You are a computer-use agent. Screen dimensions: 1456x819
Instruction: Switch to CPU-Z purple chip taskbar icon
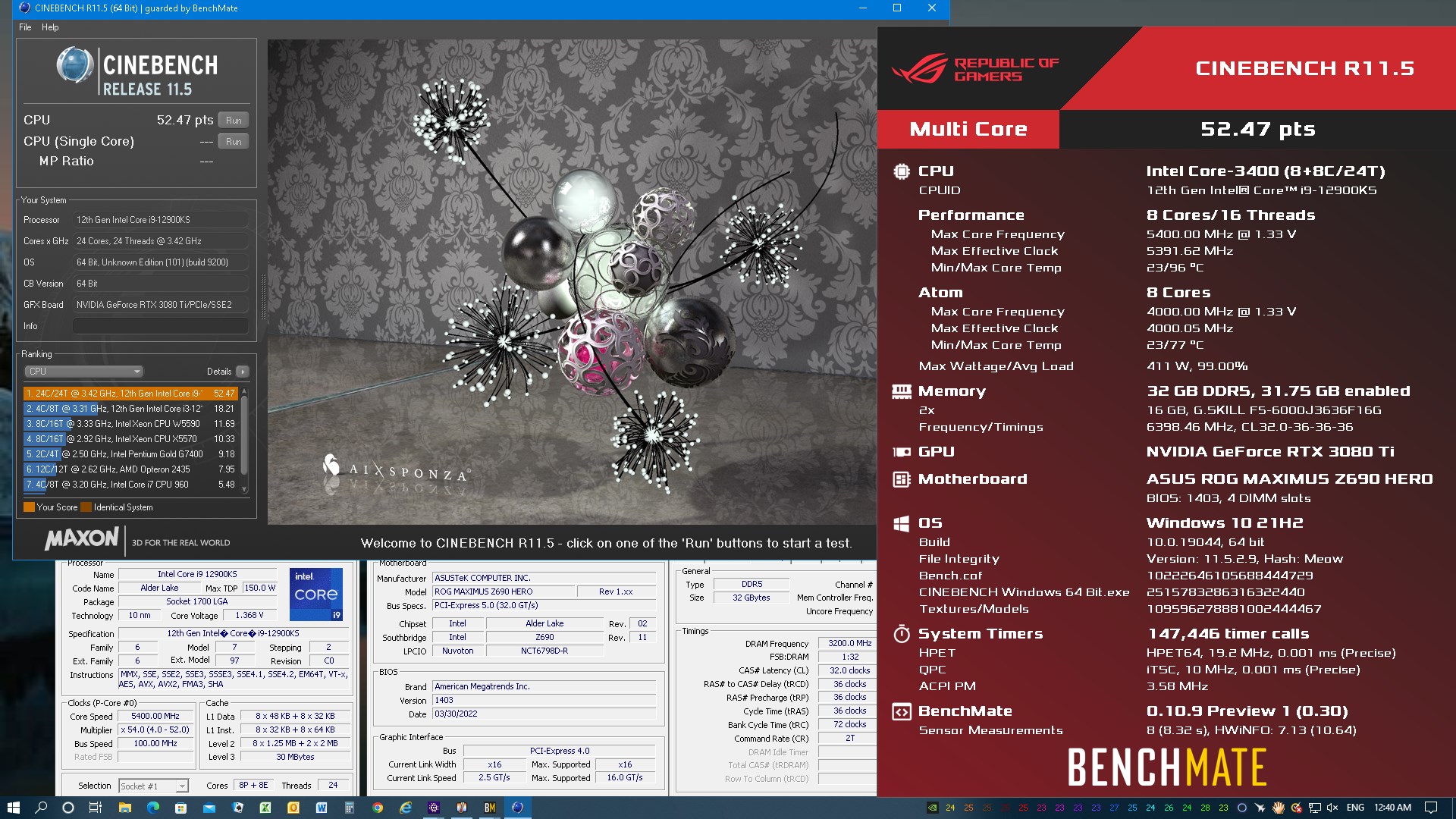tap(434, 808)
